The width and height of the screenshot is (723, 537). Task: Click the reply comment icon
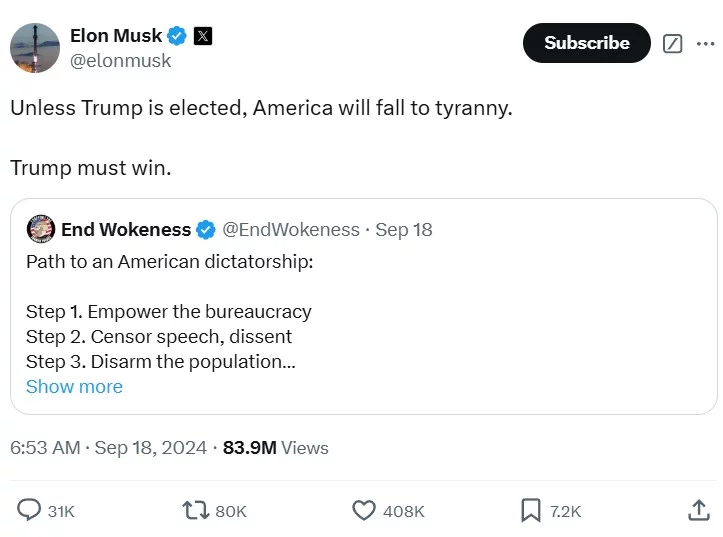point(30,511)
